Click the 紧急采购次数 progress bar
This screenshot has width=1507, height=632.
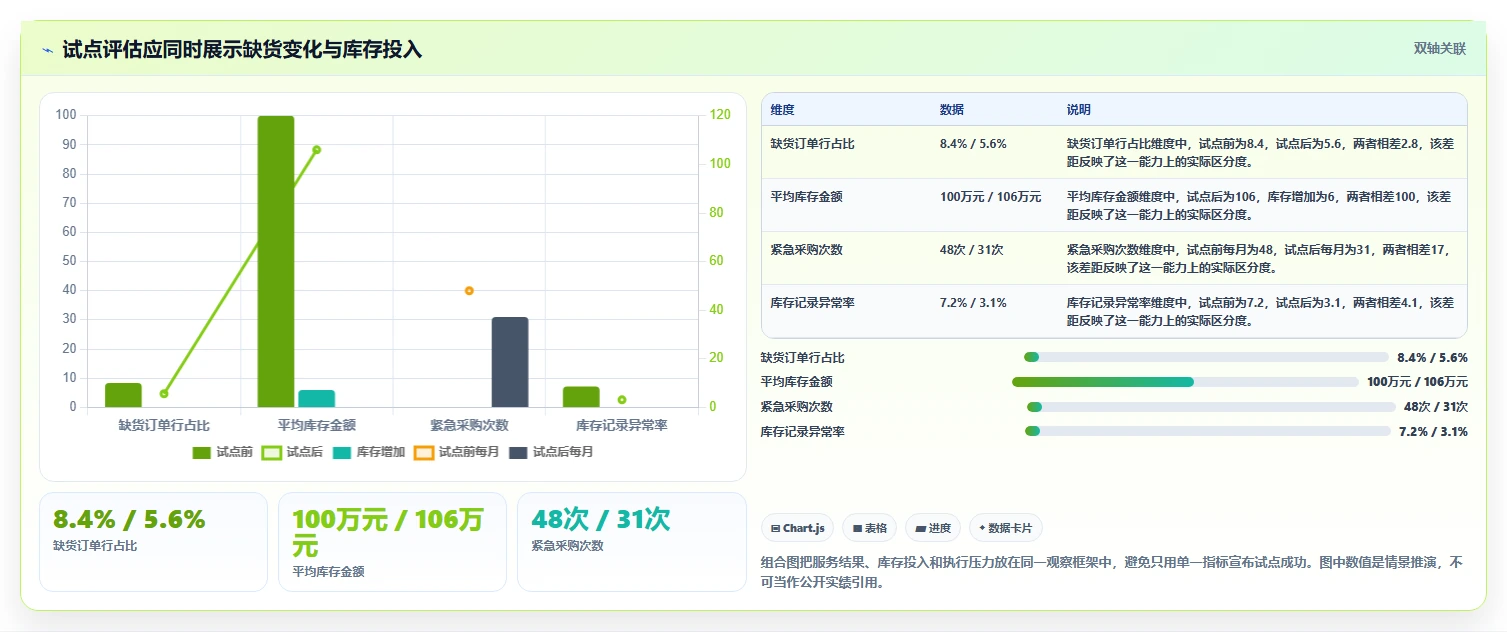[x=1211, y=407]
